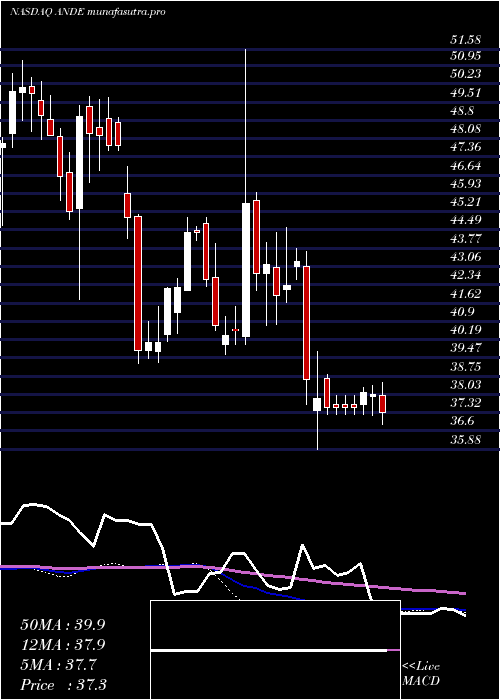The height and width of the screenshot is (700, 500).
Task: Click the 48.08 price axis label
Action: click(x=466, y=129)
